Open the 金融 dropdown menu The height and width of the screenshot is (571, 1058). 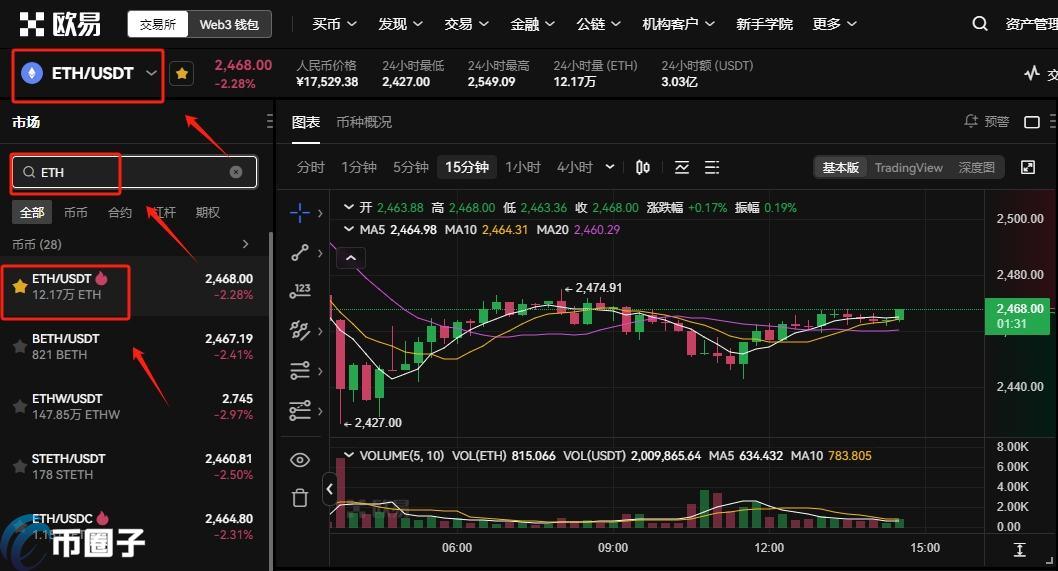[x=532, y=24]
